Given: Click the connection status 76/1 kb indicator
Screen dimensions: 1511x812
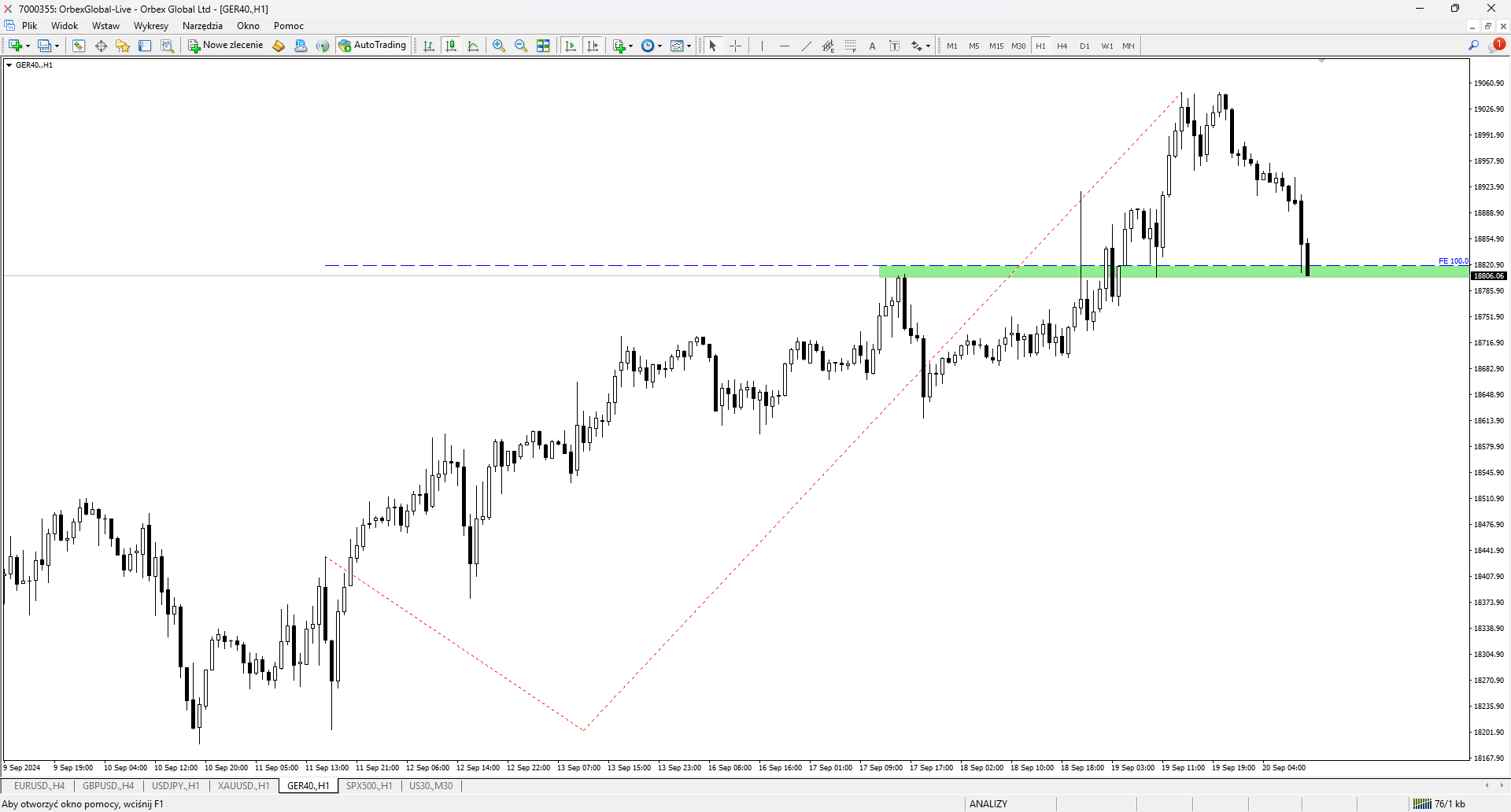Looking at the screenshot, I should [x=1439, y=804].
